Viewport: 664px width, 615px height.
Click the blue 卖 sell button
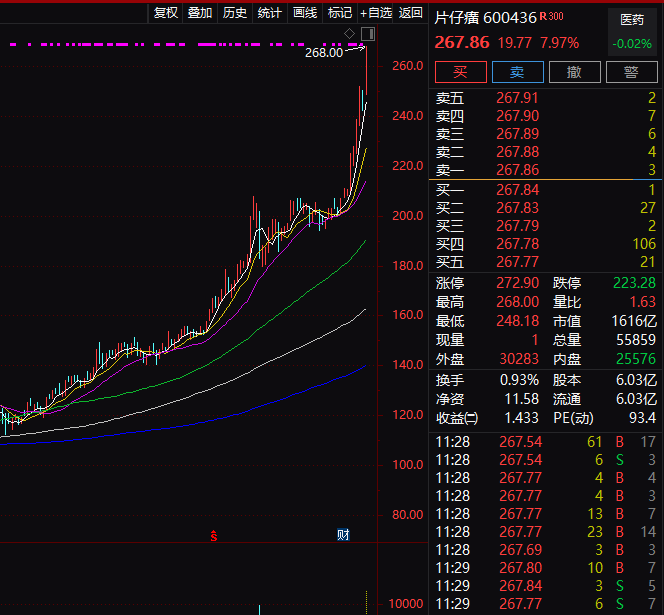[x=517, y=72]
